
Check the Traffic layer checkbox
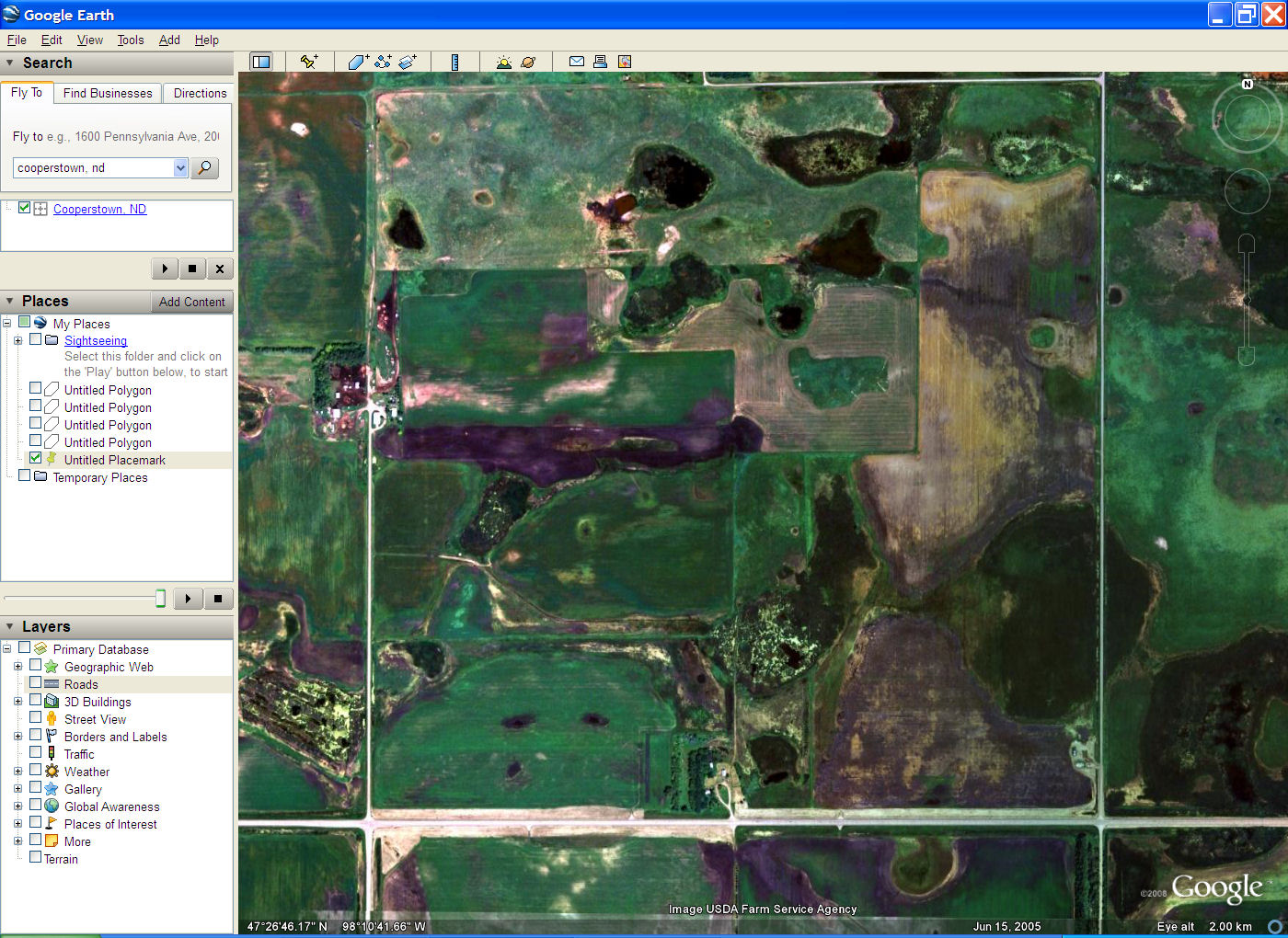35,752
